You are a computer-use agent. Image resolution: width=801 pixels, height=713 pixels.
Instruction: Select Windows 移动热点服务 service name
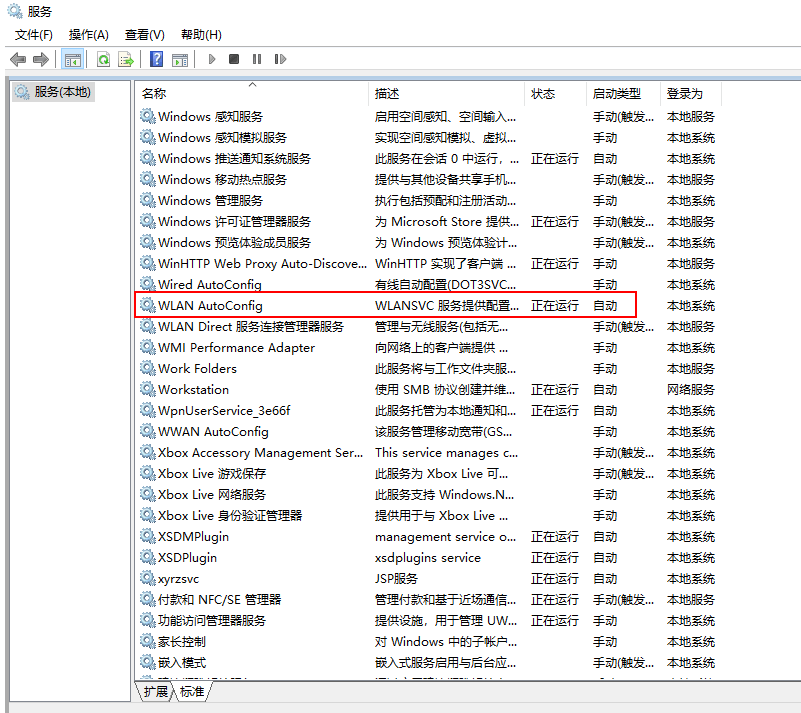[x=222, y=179]
